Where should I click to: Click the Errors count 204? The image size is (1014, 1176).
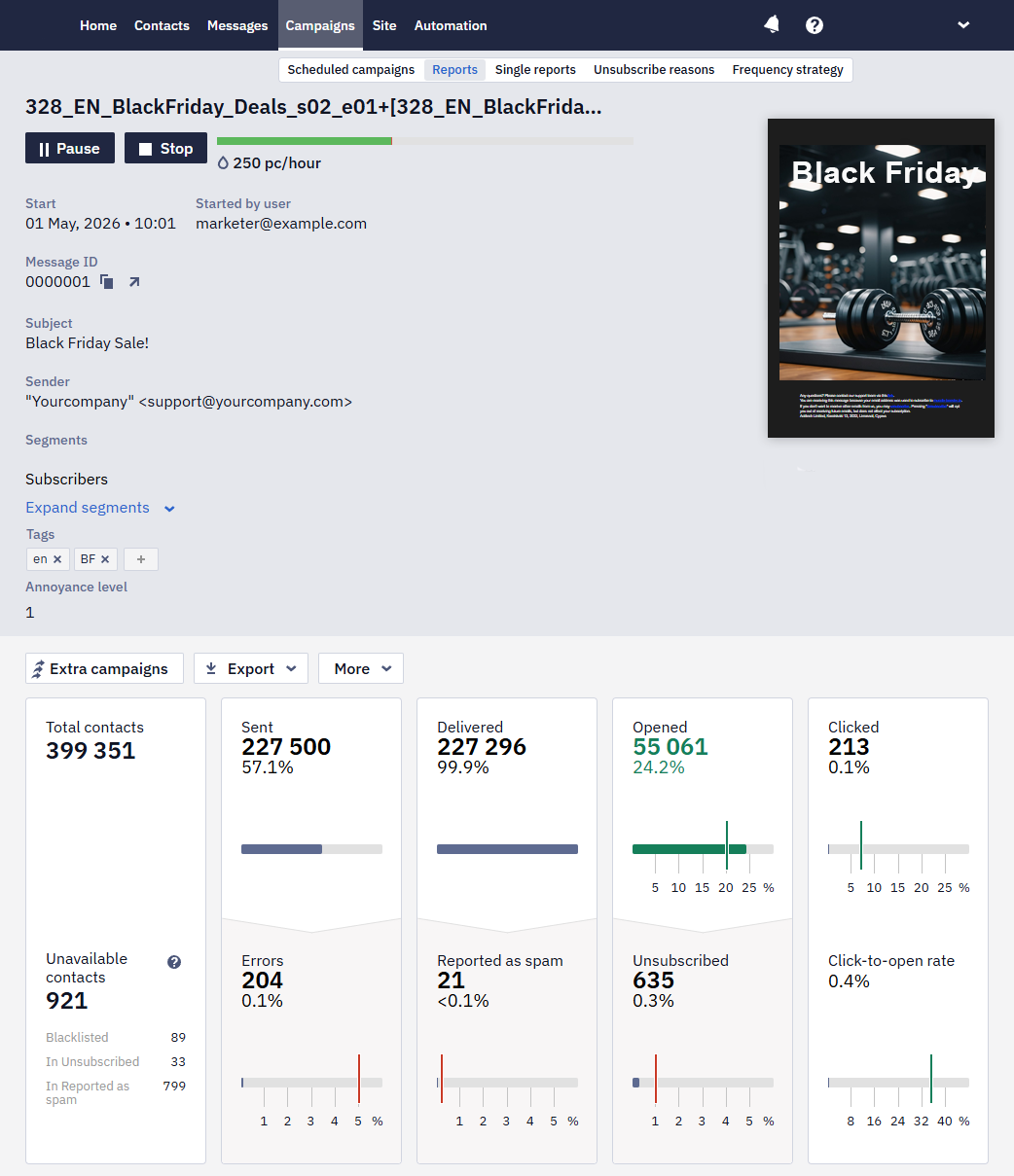[262, 980]
